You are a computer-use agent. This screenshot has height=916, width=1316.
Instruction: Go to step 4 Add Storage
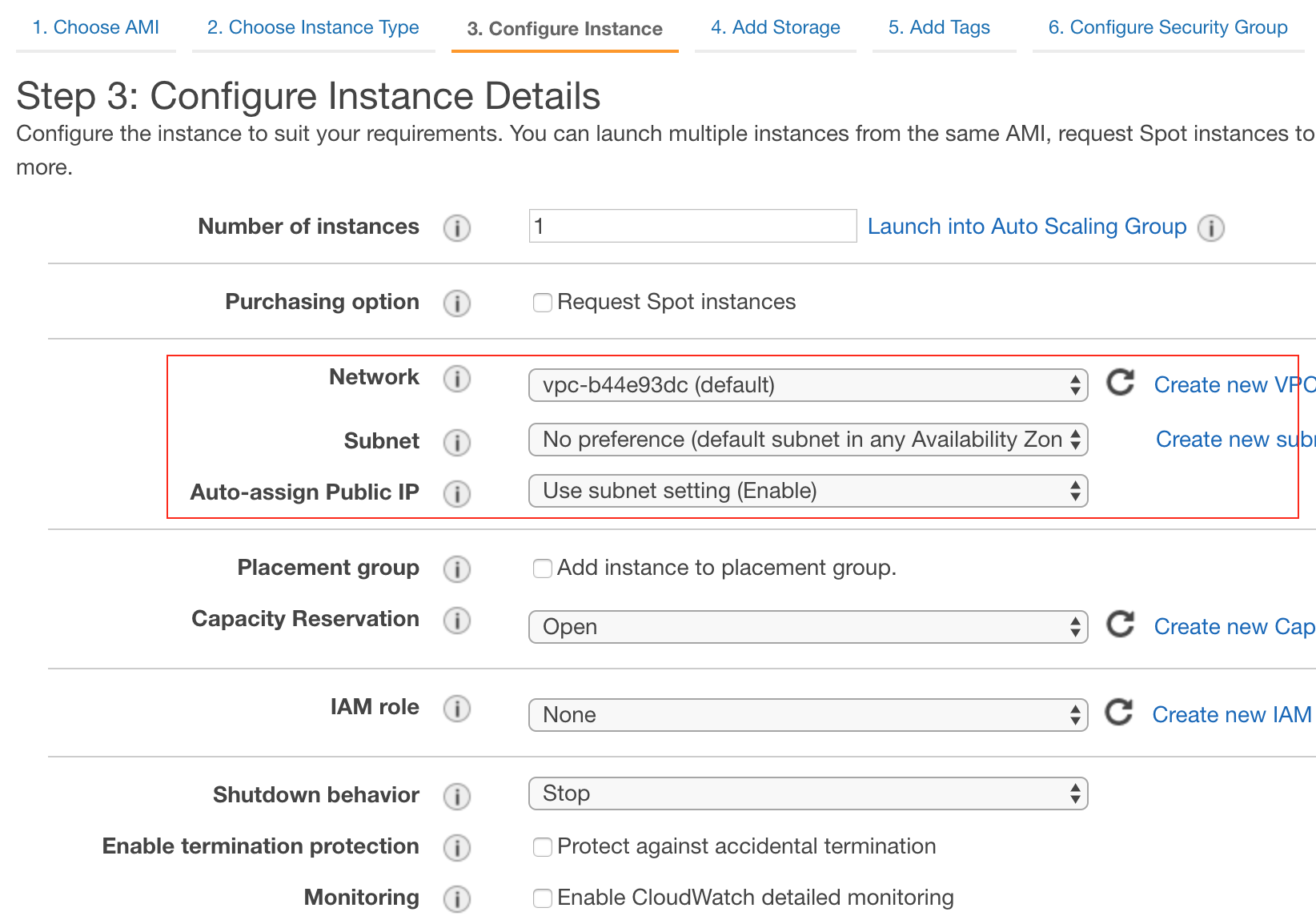click(776, 27)
